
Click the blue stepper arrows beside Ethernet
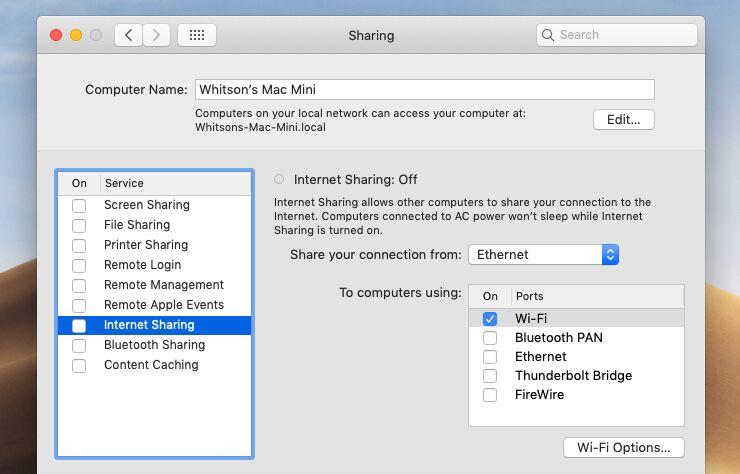coord(610,254)
